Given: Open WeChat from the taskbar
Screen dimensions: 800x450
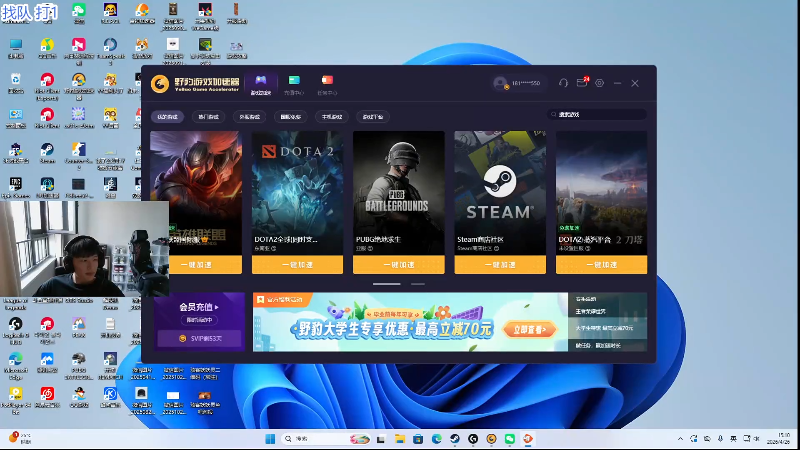Looking at the screenshot, I should click(510, 439).
